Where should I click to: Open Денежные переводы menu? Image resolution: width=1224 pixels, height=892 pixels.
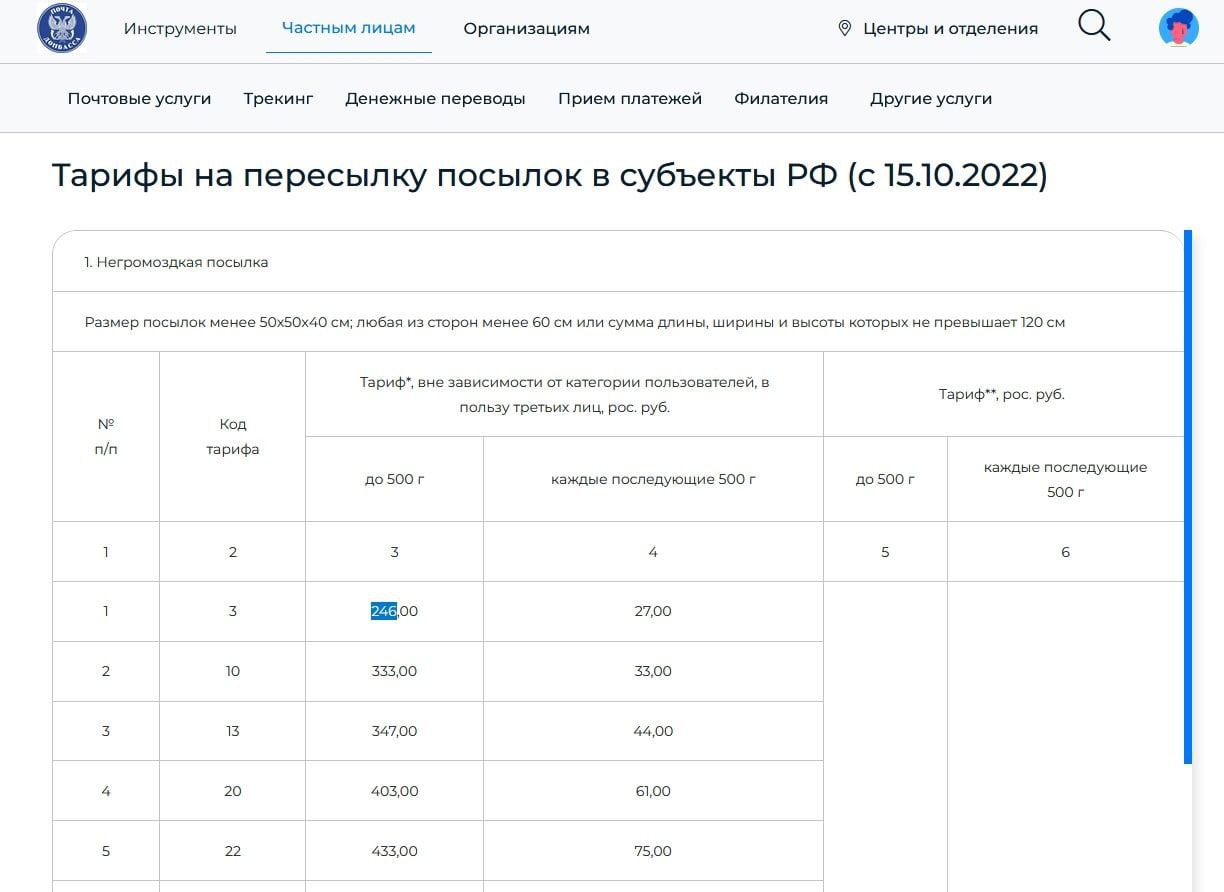[435, 99]
